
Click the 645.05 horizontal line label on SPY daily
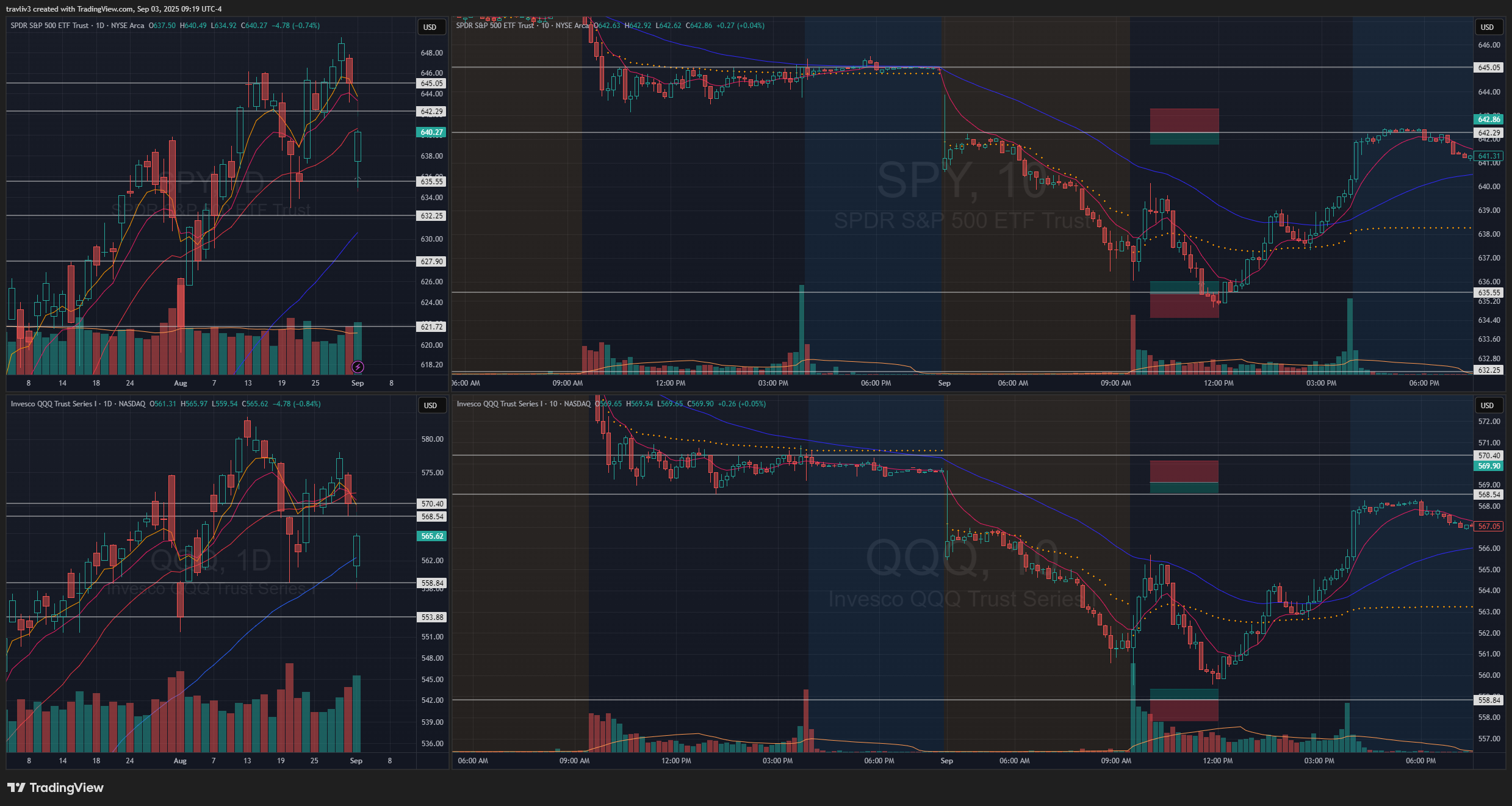[431, 84]
